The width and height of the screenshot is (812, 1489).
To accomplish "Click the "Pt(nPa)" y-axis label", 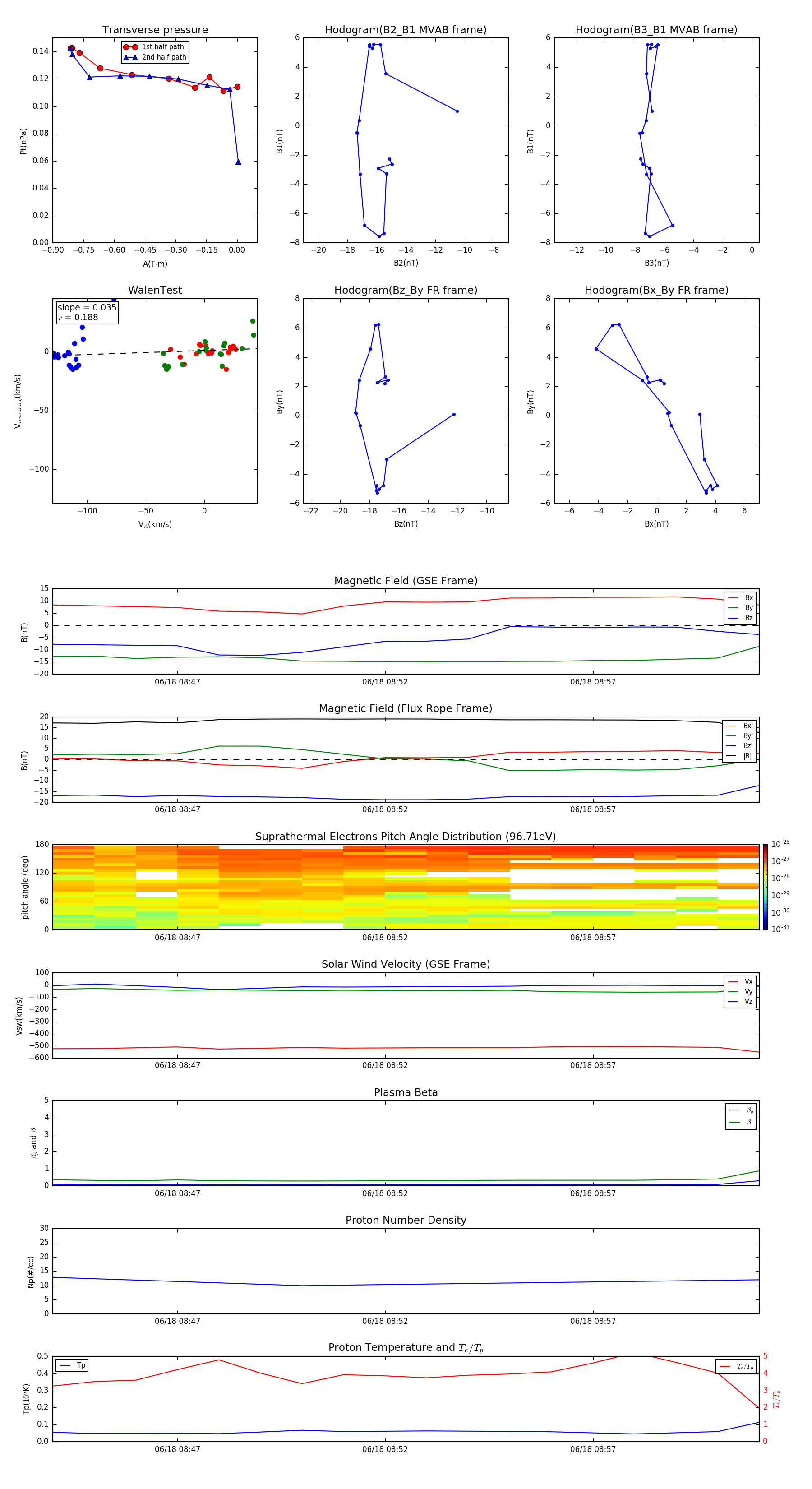I will click(x=24, y=141).
